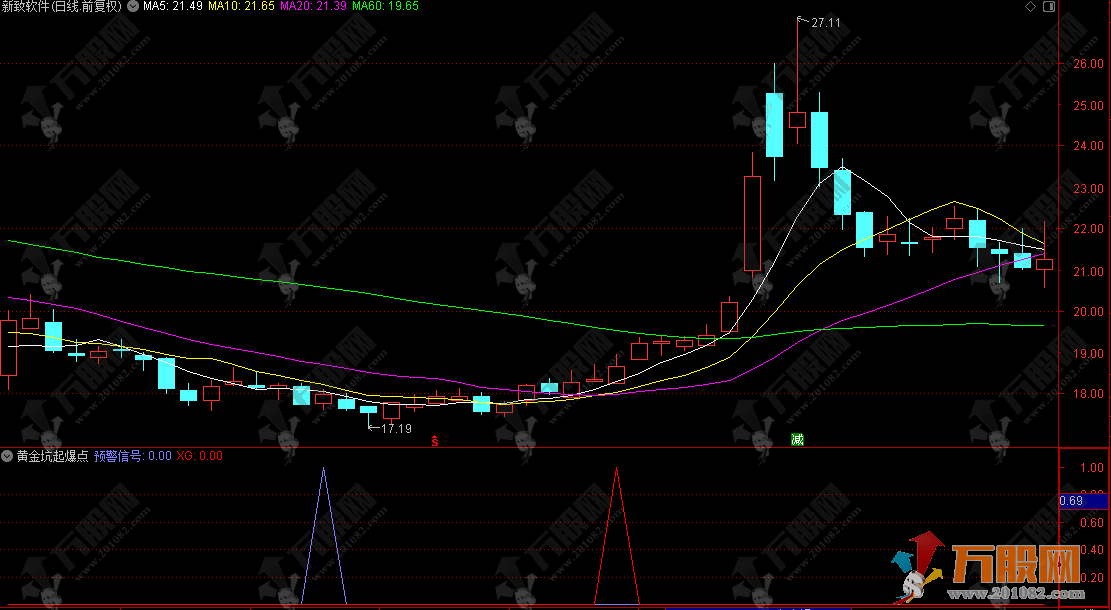
Task: Click 20.00 on price axis
Action: [1088, 312]
